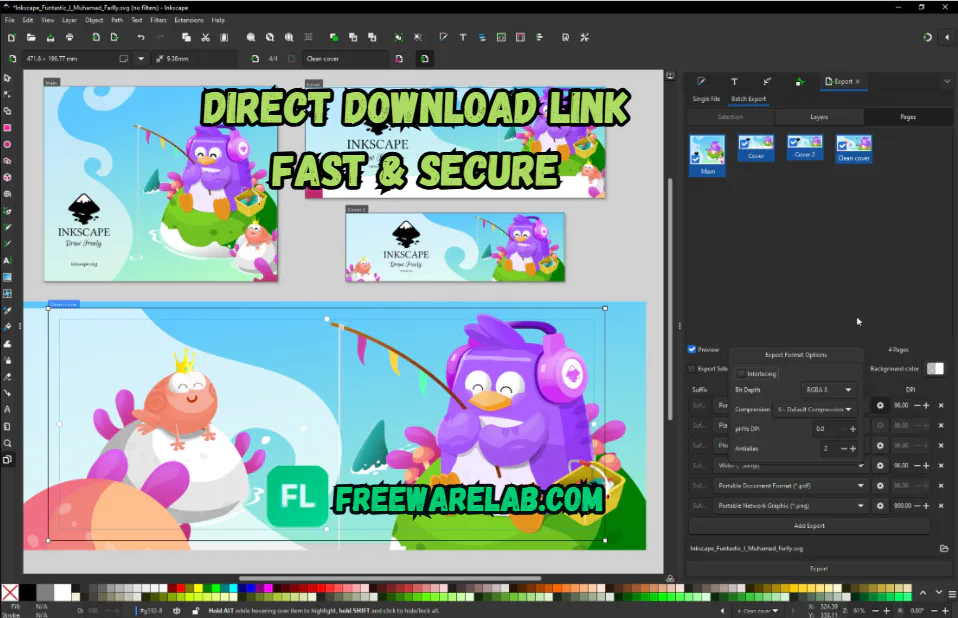The height and width of the screenshot is (618, 958).
Task: Open Text and Font dialog from the top toolbar
Action: 463,37
